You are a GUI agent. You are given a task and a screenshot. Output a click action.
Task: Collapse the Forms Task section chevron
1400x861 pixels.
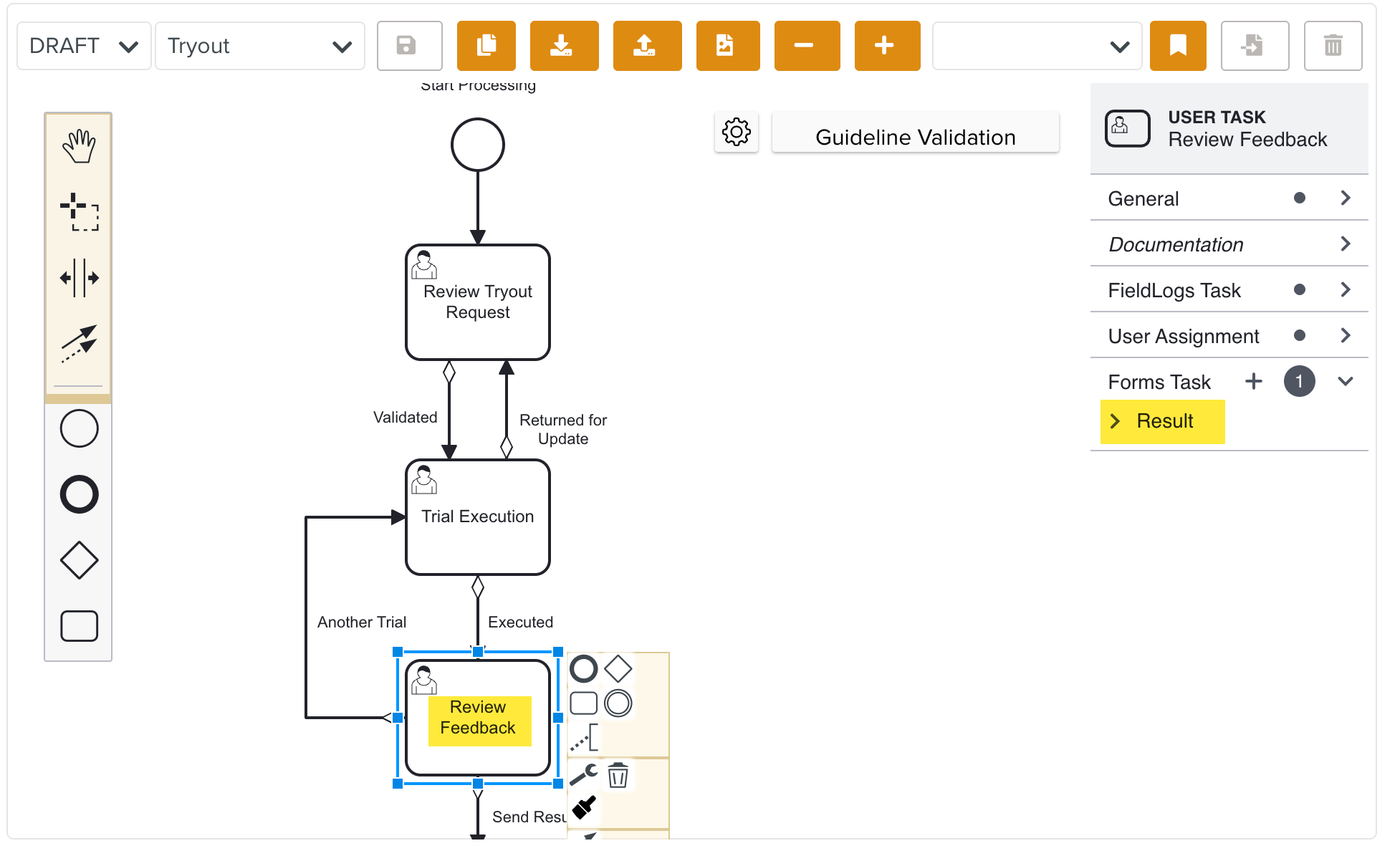(x=1345, y=381)
